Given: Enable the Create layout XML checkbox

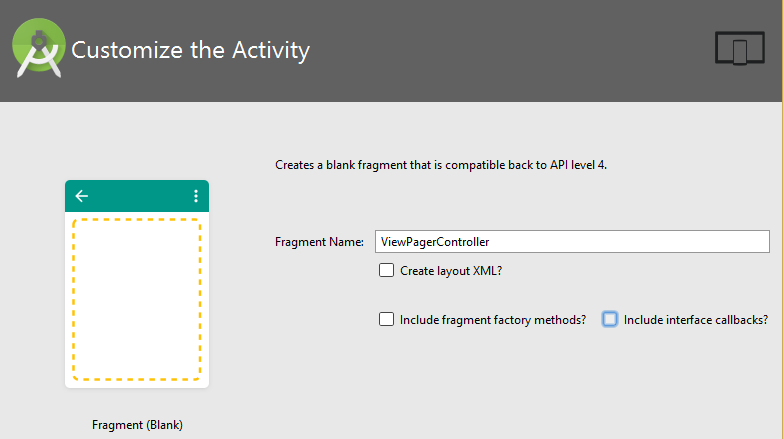Looking at the screenshot, I should [x=386, y=270].
